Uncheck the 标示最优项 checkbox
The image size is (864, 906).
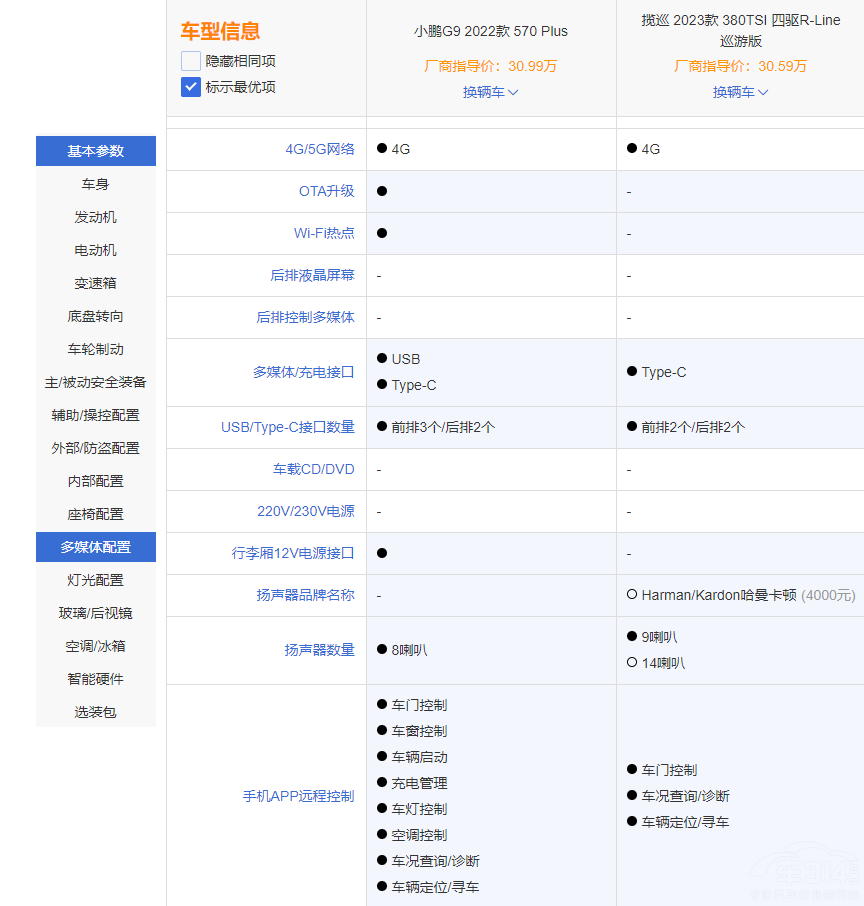191,87
